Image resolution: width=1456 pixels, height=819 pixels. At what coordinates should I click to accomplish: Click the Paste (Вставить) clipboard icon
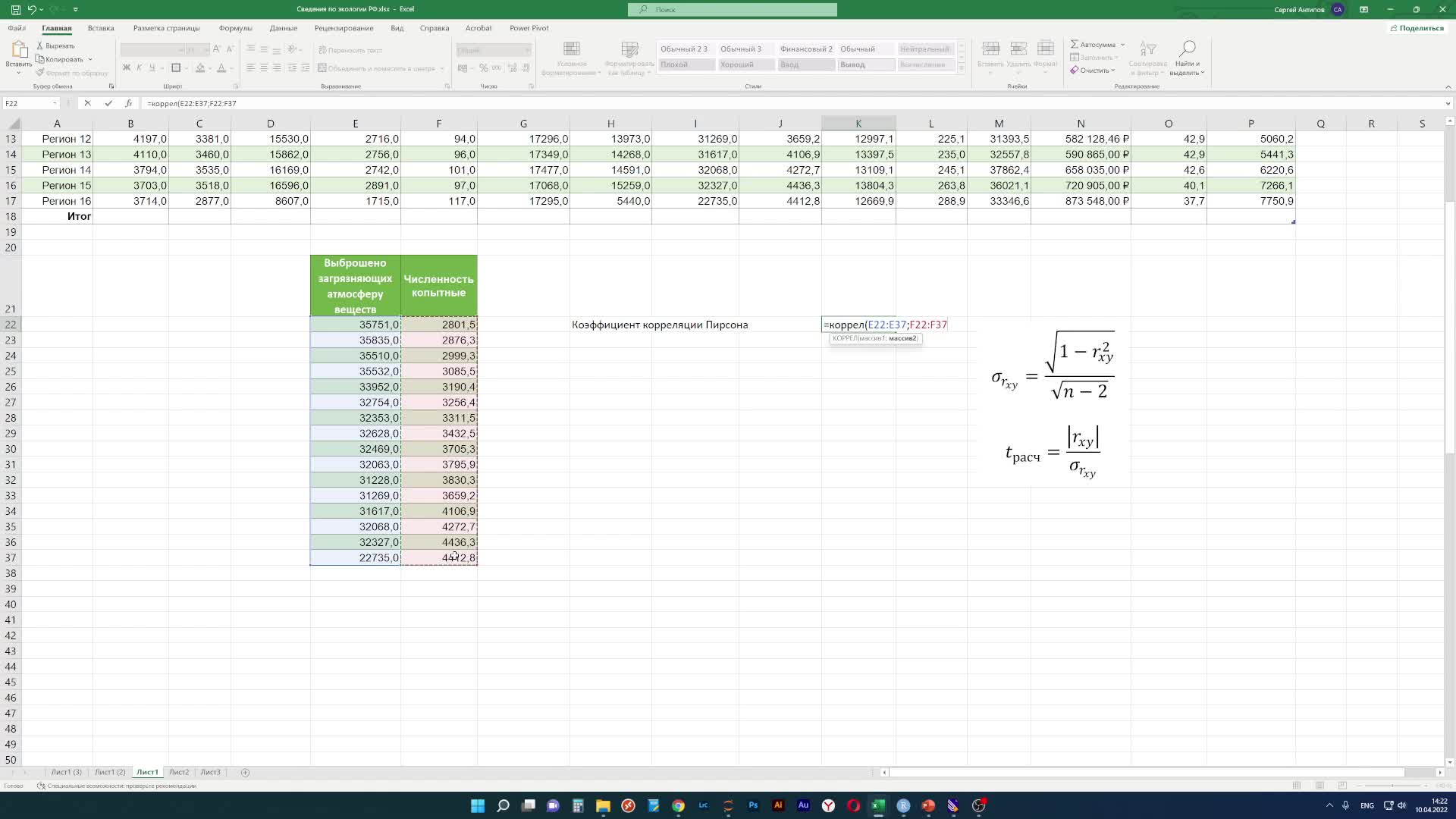pos(18,51)
